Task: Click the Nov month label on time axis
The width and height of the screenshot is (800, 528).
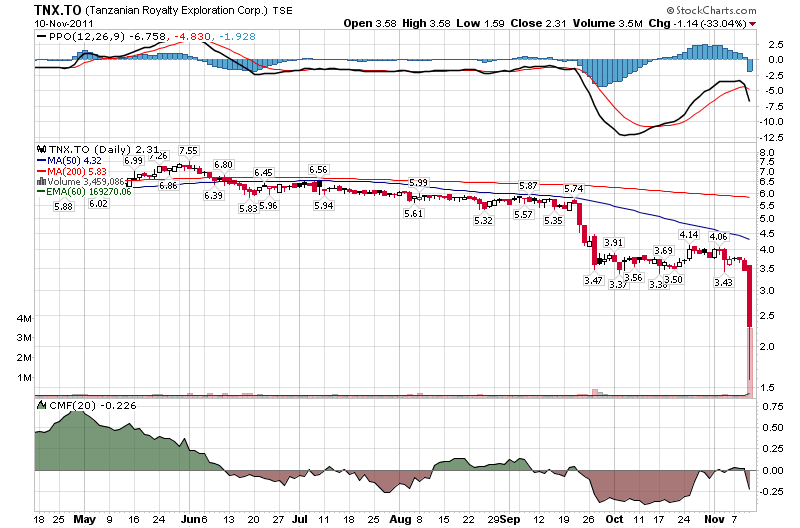Action: 712,520
